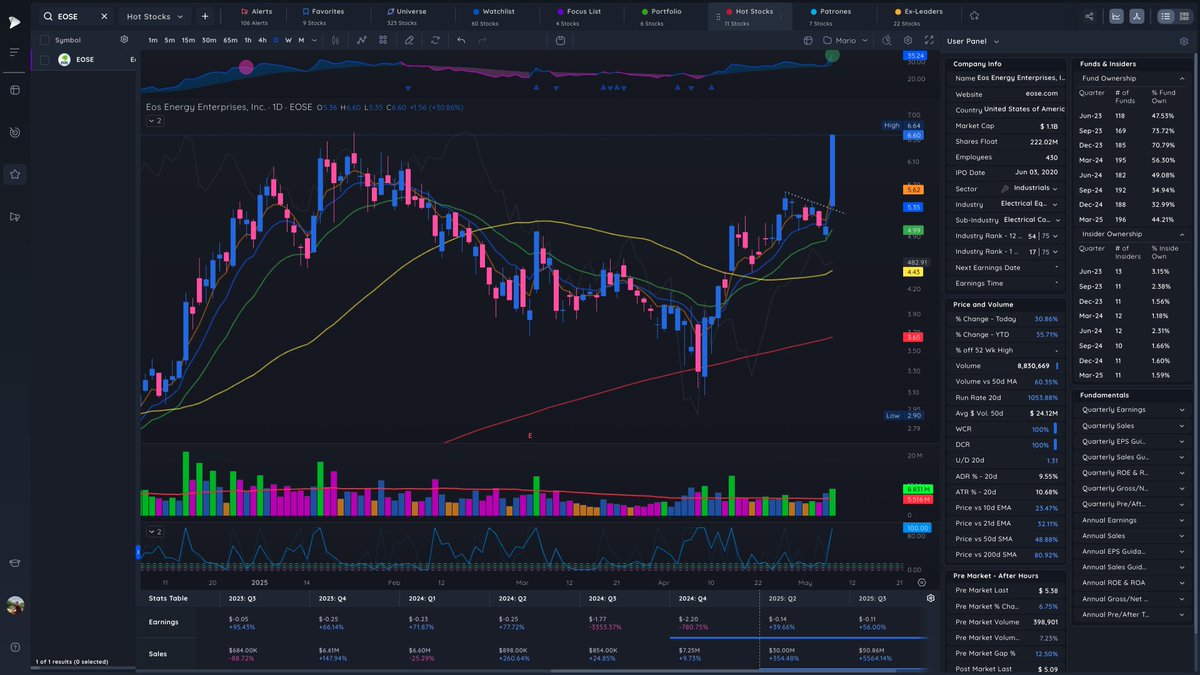This screenshot has height=675, width=1200.
Task: Click the fork layout icon
Action: pyautogui.click(x=1136, y=16)
